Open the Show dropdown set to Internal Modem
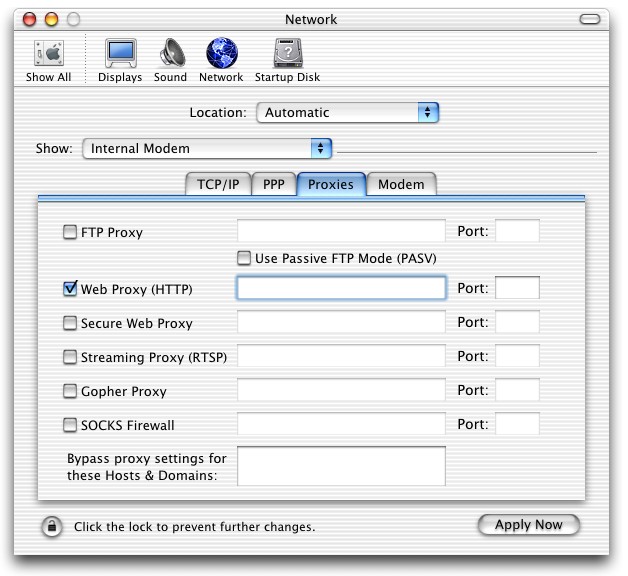This screenshot has height=576, width=628. click(x=207, y=149)
